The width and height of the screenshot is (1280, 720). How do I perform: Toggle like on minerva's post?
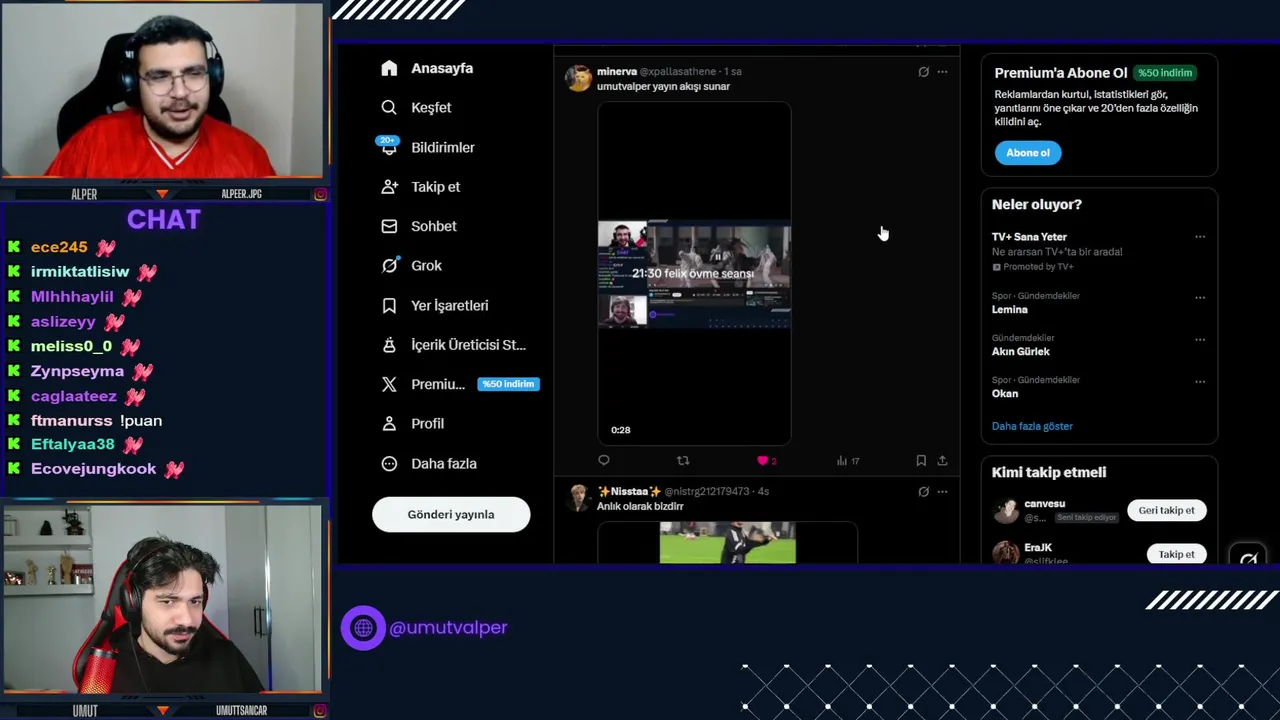[763, 461]
